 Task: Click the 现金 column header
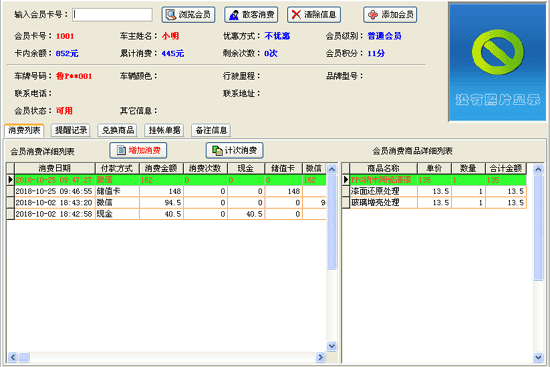(x=246, y=168)
